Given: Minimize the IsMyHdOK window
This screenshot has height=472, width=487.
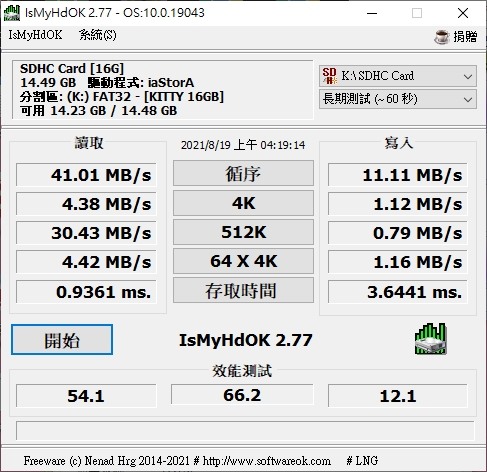Looking at the screenshot, I should tap(372, 13).
